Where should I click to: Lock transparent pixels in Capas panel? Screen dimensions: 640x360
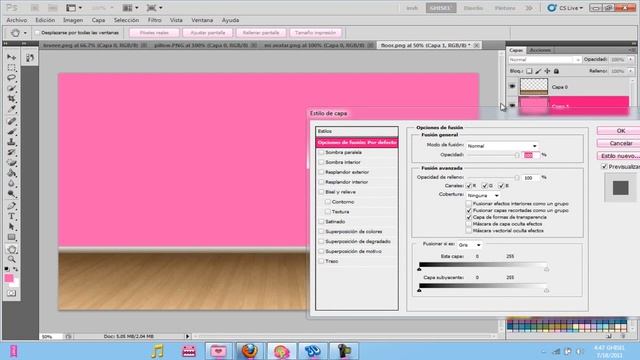tap(529, 71)
